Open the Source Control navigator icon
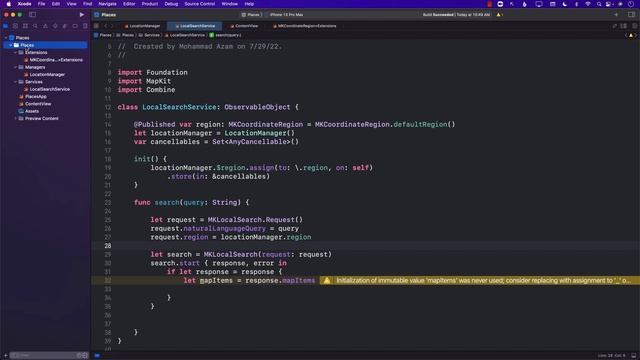Screen dimensions: 640x360 pyautogui.click(x=16, y=26)
